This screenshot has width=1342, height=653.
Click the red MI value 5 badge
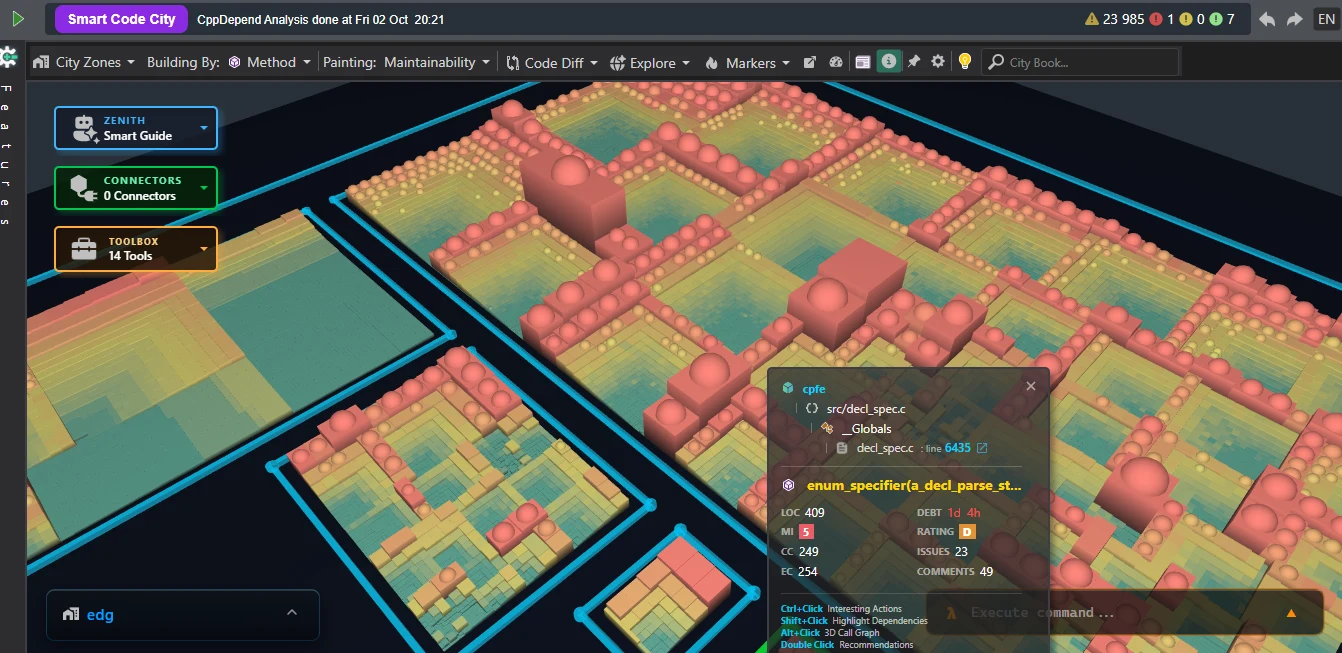806,531
